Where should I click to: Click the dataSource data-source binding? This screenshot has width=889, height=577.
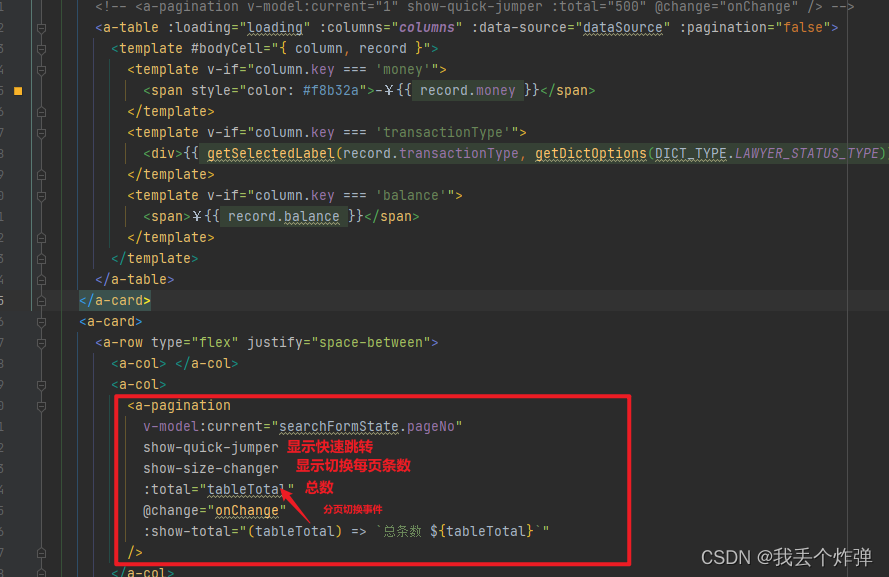(x=622, y=27)
